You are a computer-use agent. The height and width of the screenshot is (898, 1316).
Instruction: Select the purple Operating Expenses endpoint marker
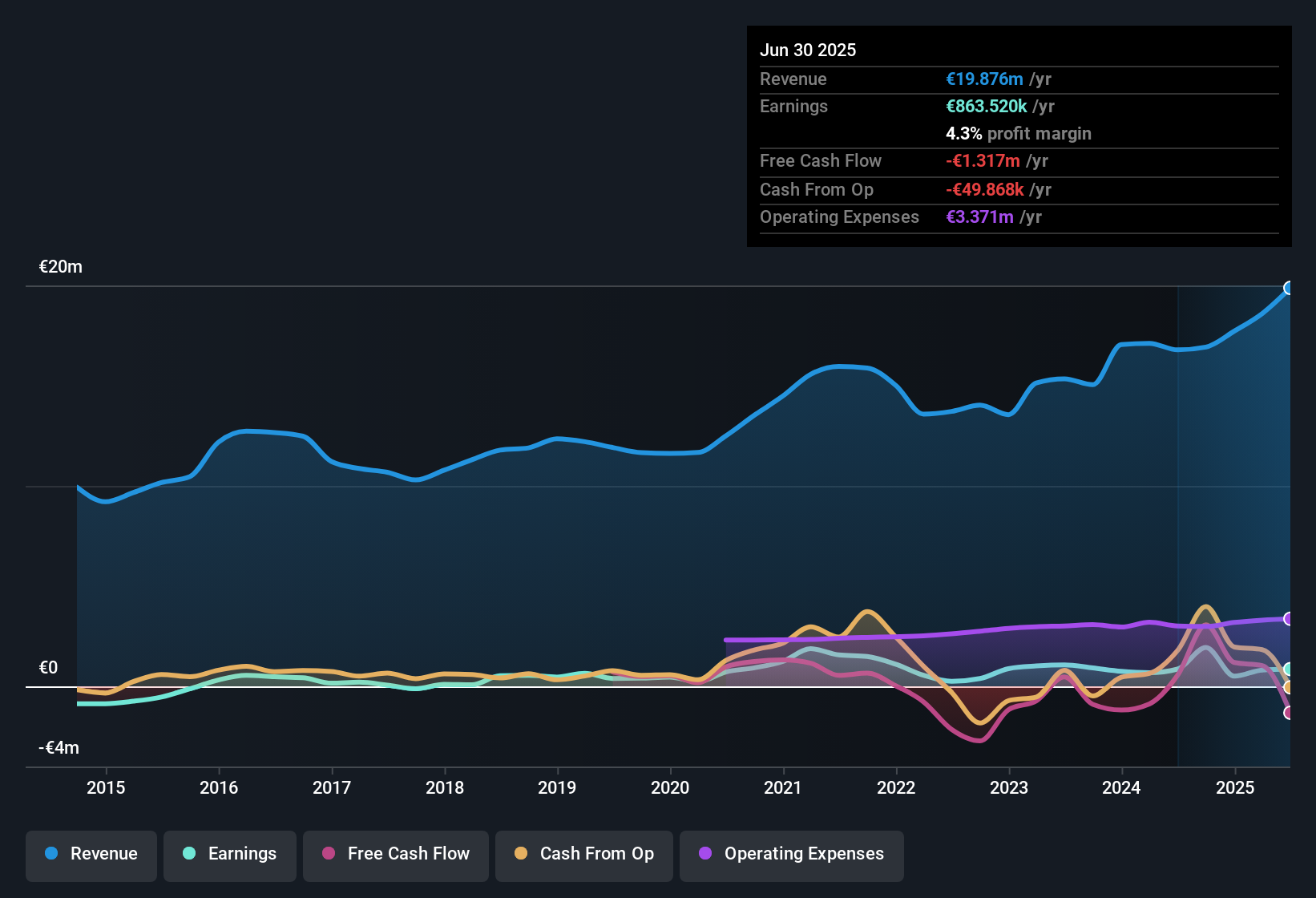pos(1289,618)
